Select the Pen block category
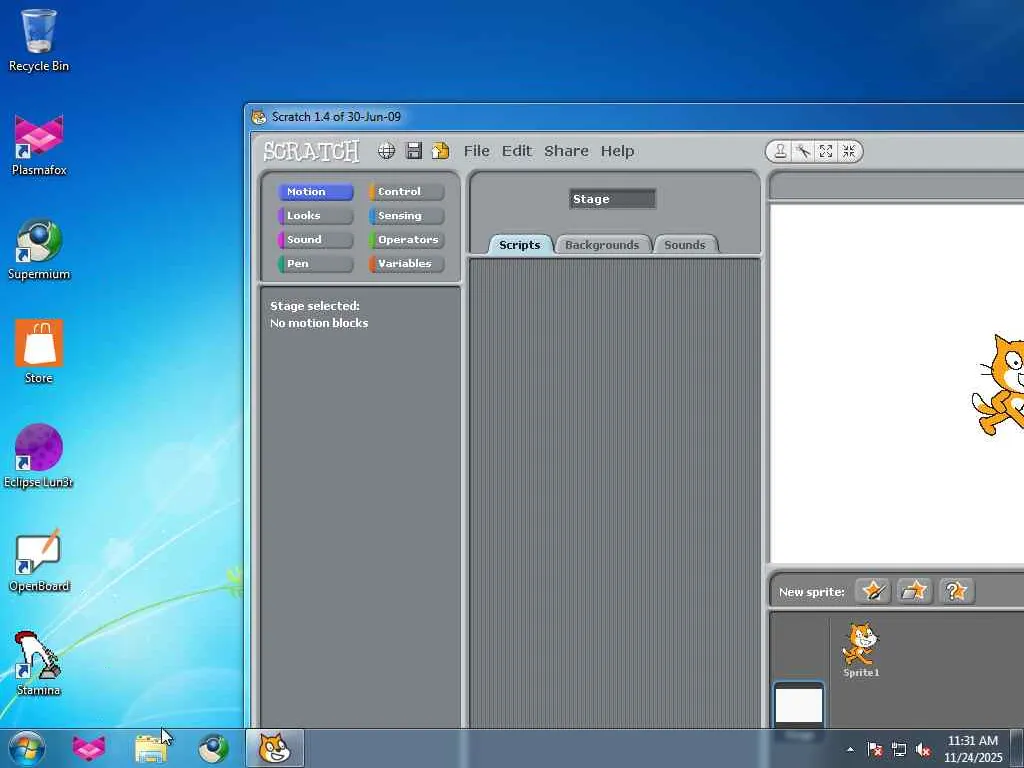This screenshot has height=768, width=1024. point(315,264)
